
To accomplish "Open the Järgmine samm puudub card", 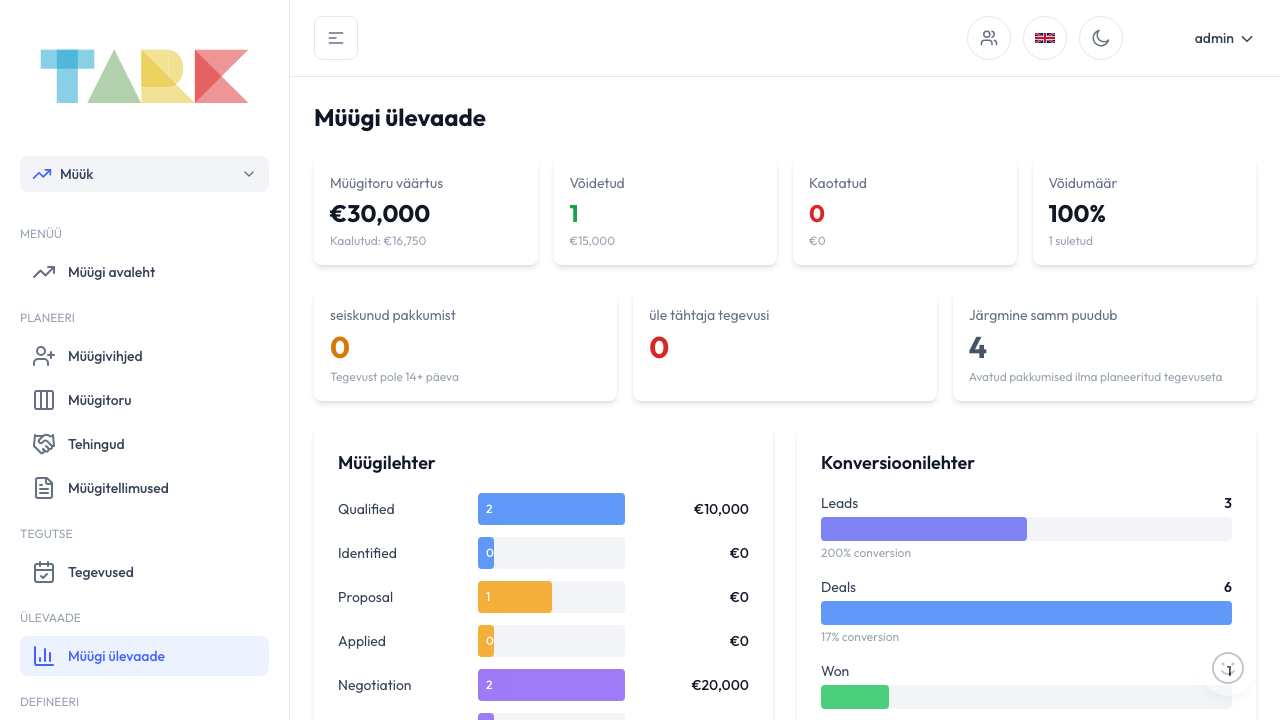I will coord(1103,346).
